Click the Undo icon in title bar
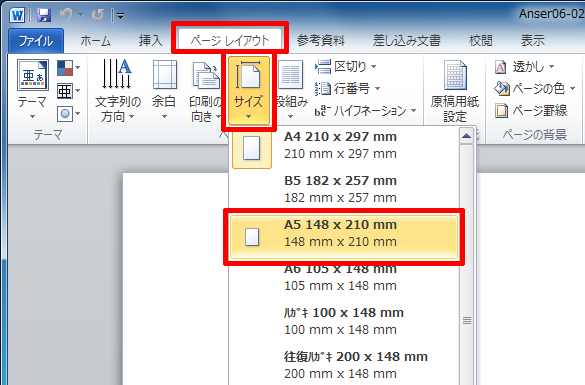Viewport: 585px width, 385px height. pyautogui.click(x=66, y=15)
